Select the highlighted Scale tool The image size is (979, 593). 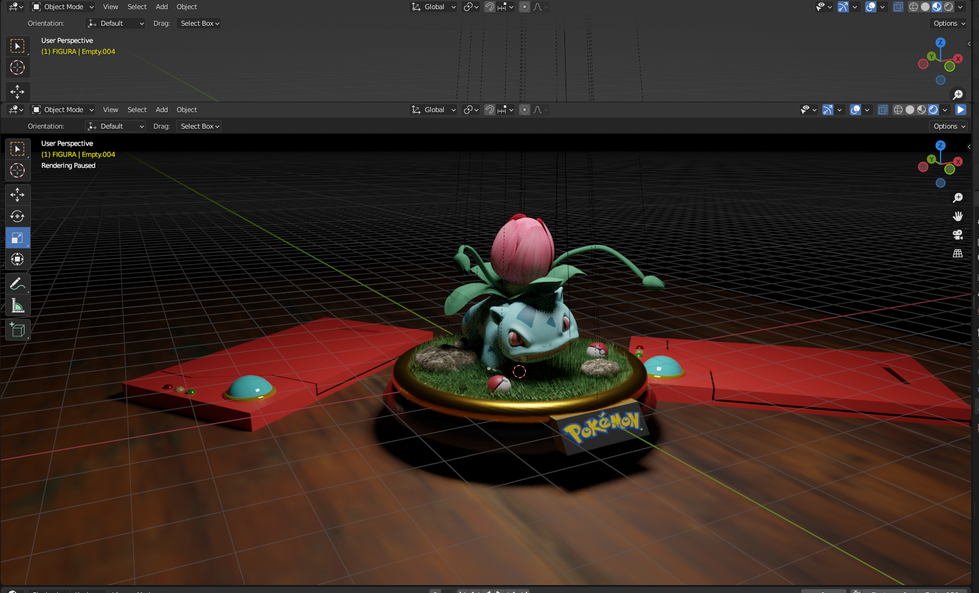(x=17, y=238)
